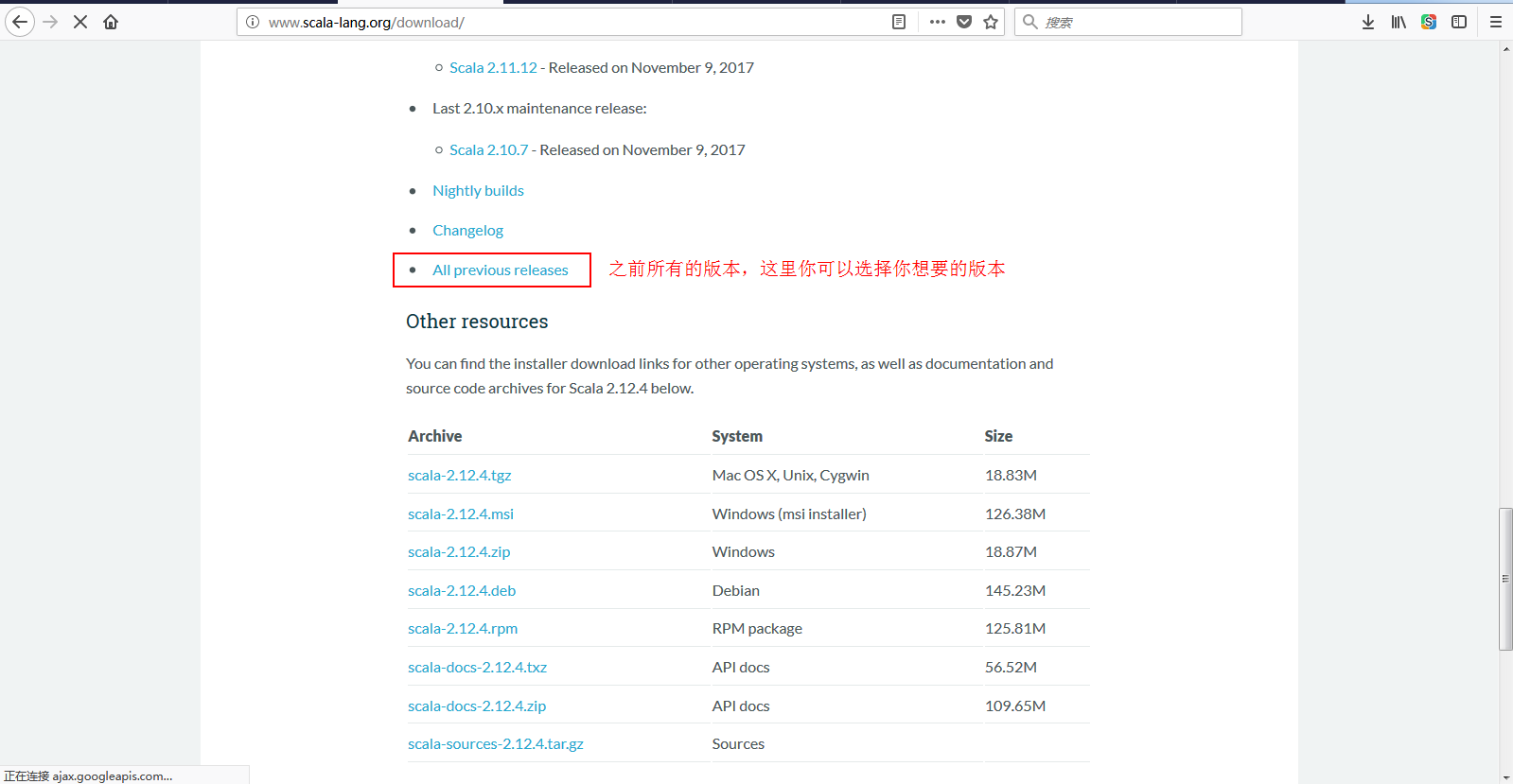
Task: Open All previous releases link
Action: point(501,270)
